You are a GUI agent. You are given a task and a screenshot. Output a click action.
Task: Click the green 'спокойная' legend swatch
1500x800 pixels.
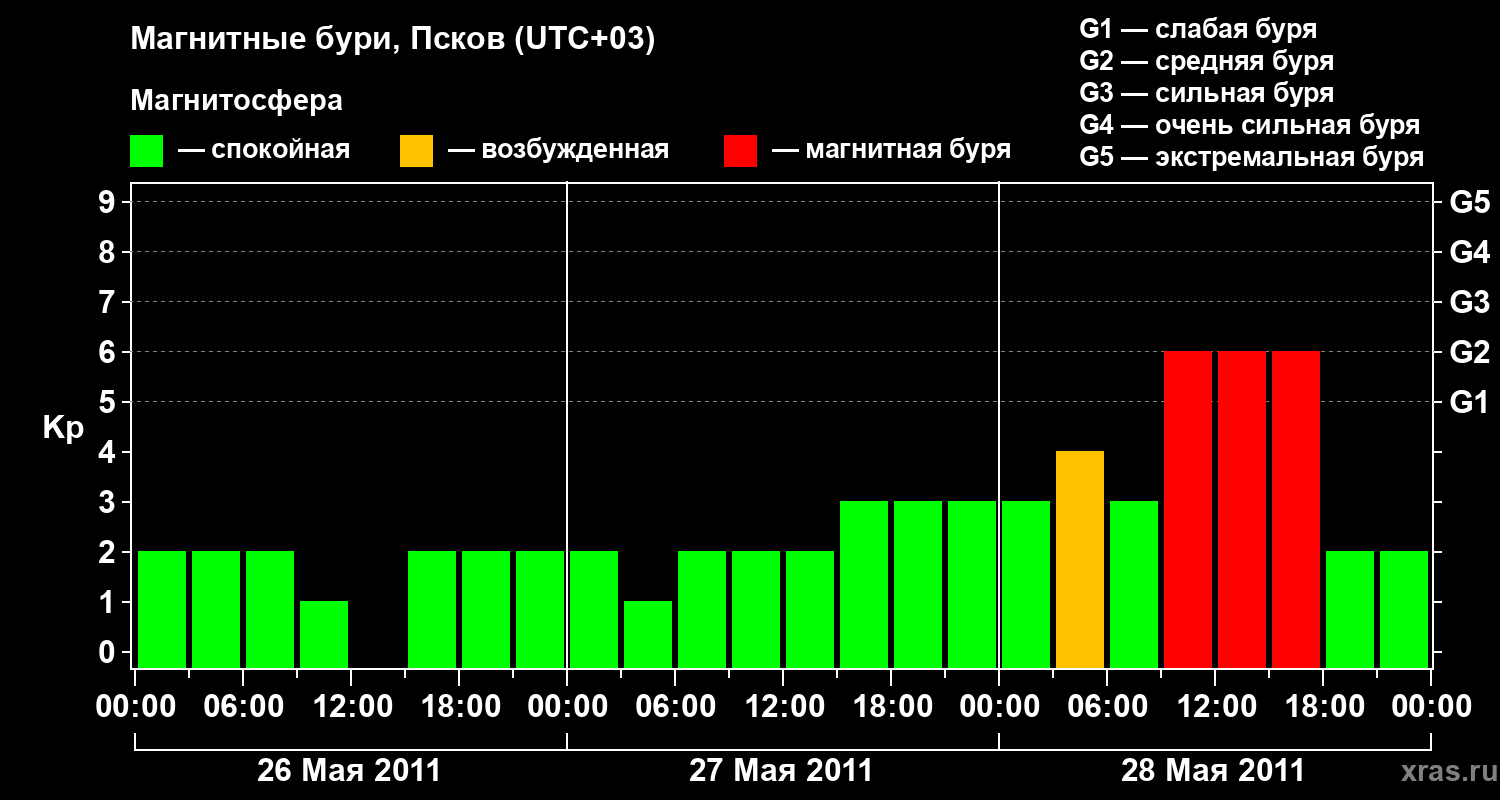(146, 151)
